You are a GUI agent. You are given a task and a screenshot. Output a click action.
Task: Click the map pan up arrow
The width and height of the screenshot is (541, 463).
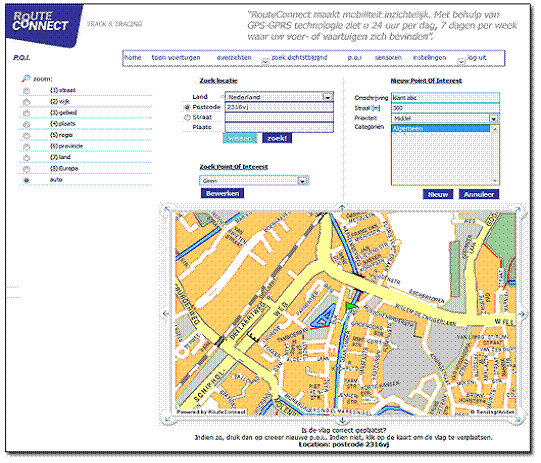342,207
